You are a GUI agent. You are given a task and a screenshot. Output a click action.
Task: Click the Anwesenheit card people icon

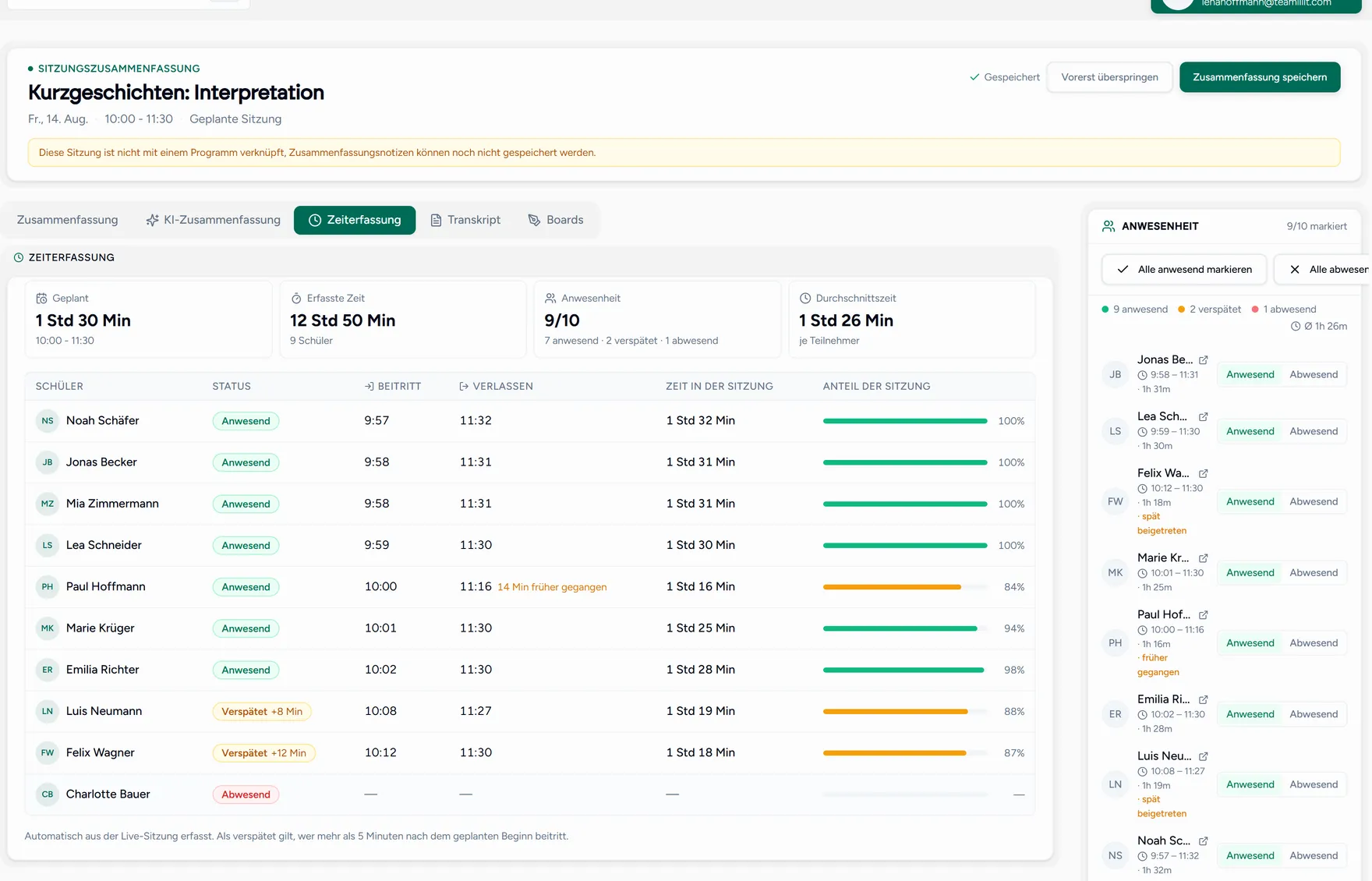click(x=550, y=299)
